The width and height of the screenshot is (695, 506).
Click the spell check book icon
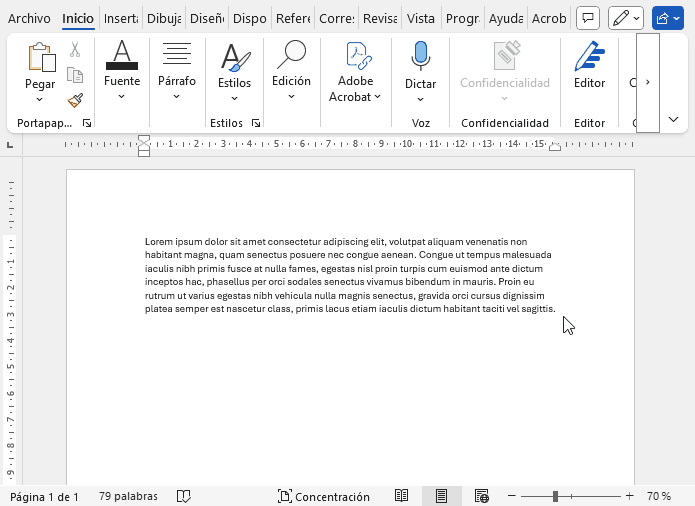(x=184, y=497)
